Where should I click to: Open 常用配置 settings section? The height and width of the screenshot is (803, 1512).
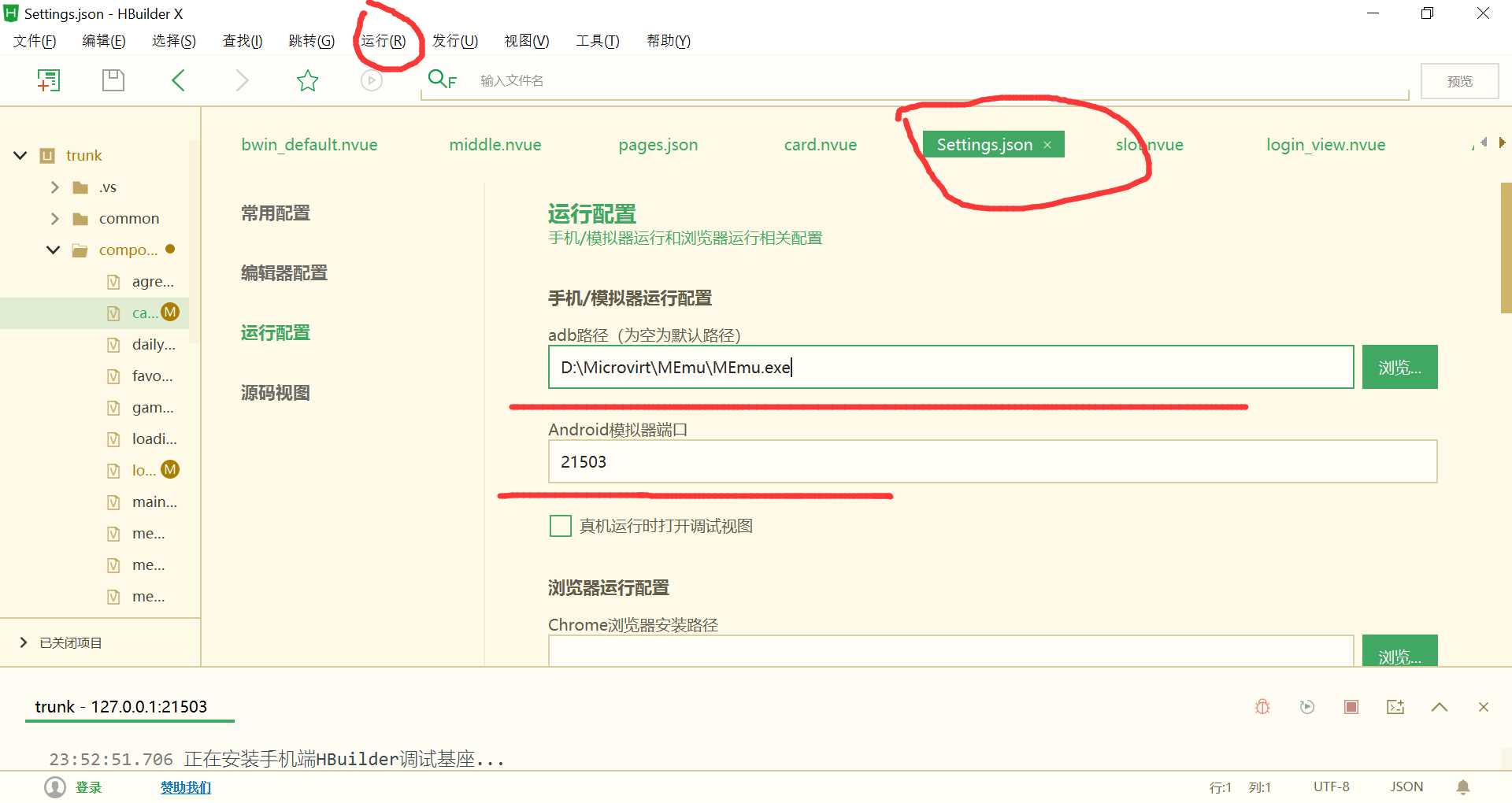276,213
